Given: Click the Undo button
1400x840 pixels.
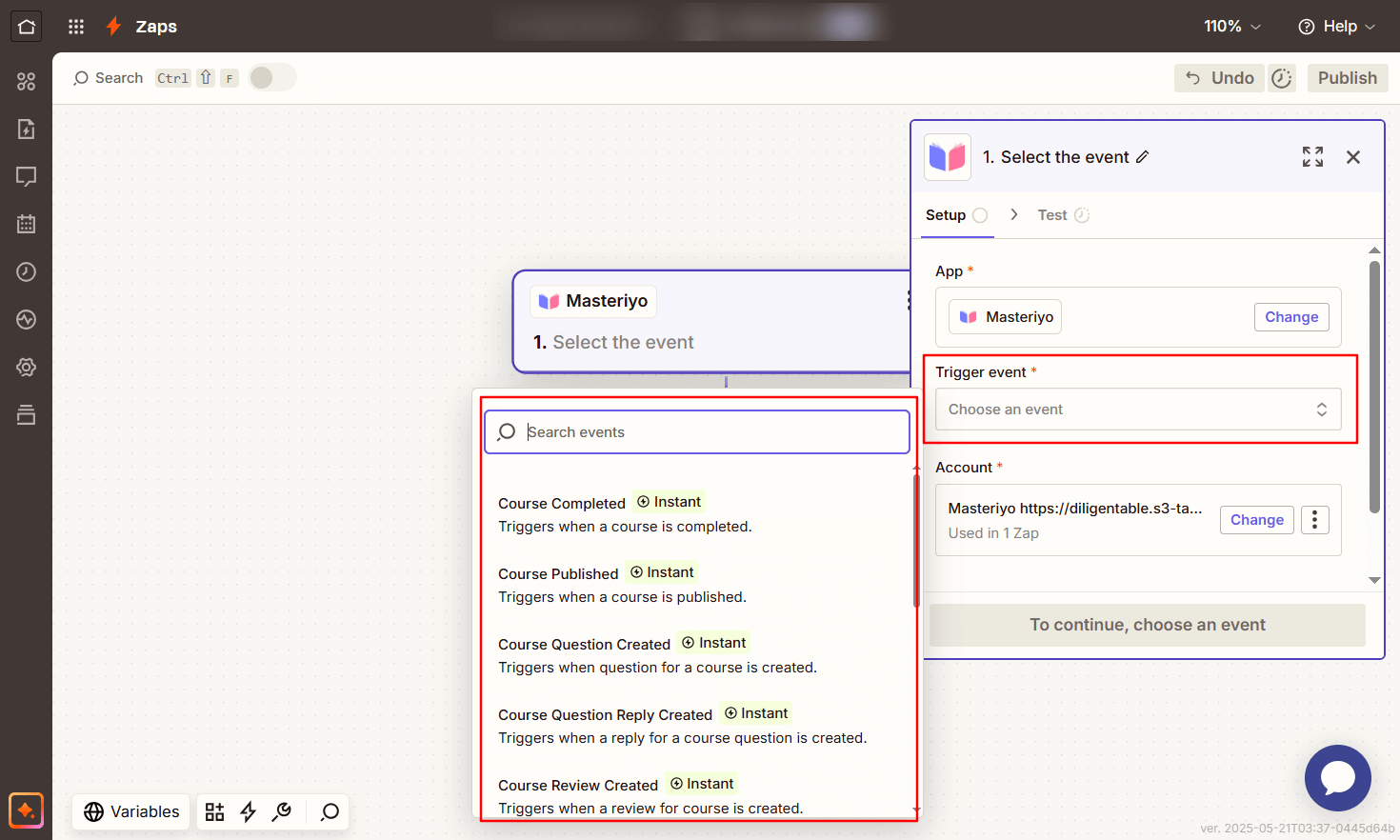Looking at the screenshot, I should coord(1219,78).
